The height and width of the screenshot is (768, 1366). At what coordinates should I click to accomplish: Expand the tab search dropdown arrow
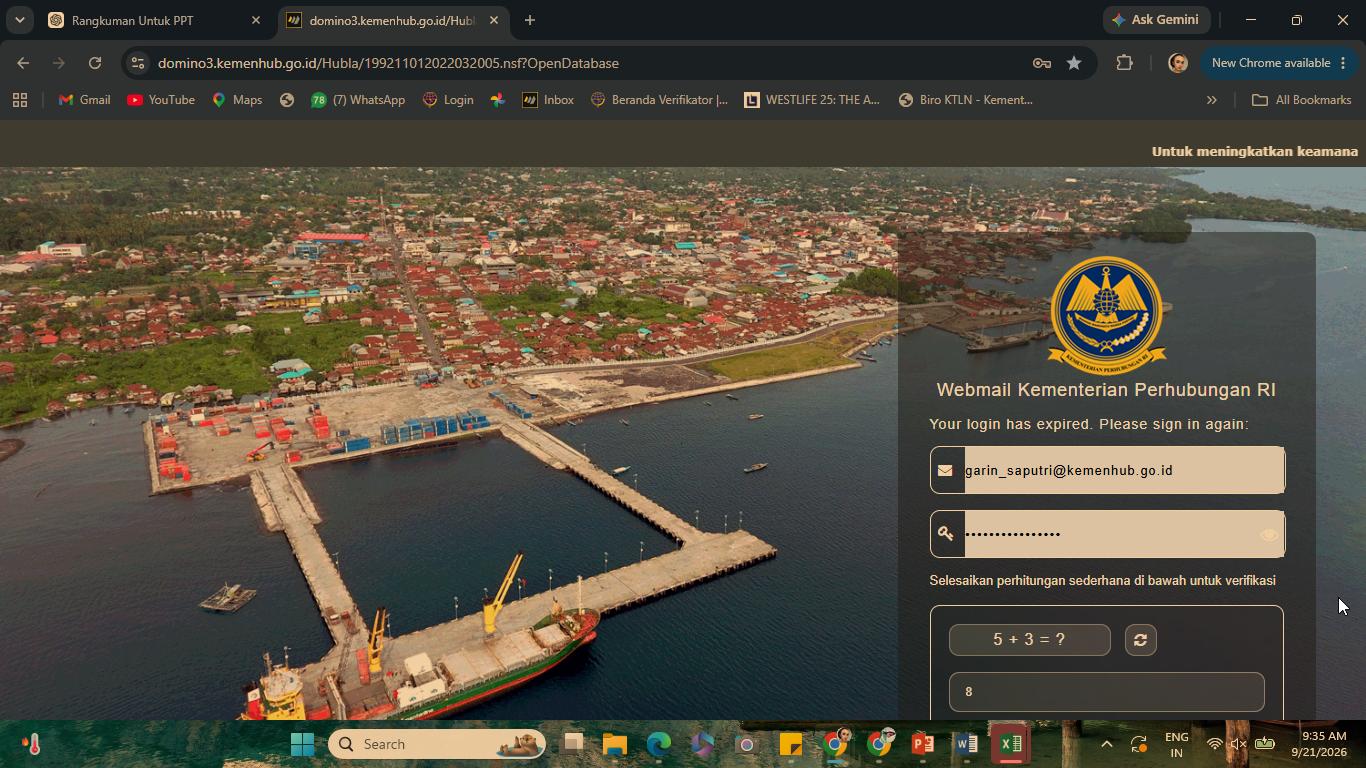tap(19, 20)
